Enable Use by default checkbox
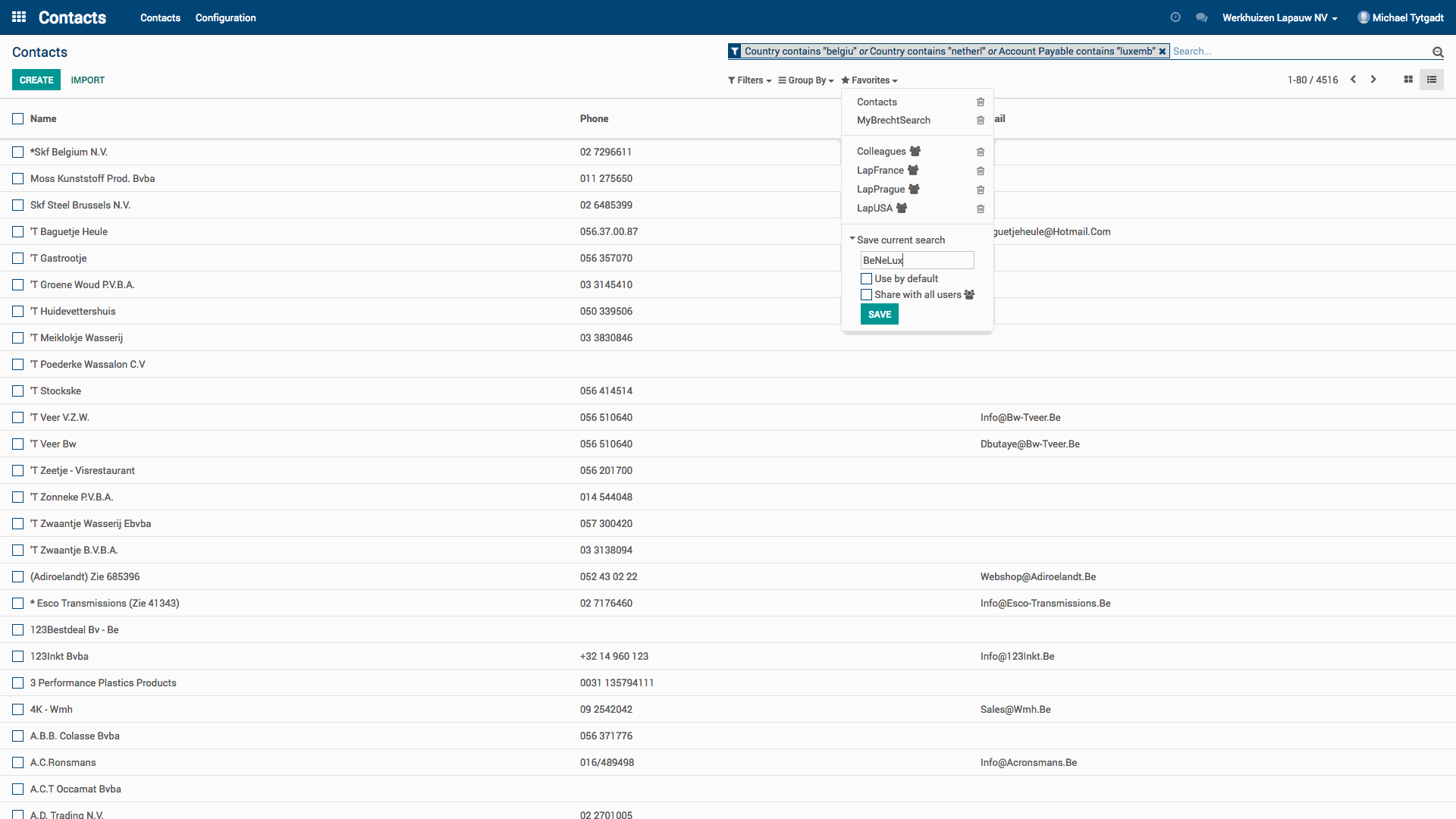The width and height of the screenshot is (1456, 819). click(x=866, y=279)
